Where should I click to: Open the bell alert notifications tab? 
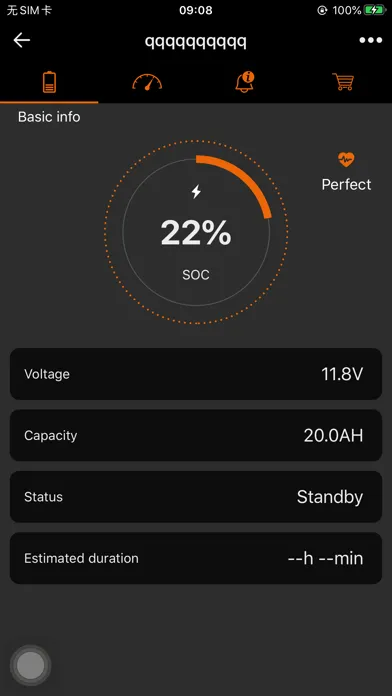point(245,82)
